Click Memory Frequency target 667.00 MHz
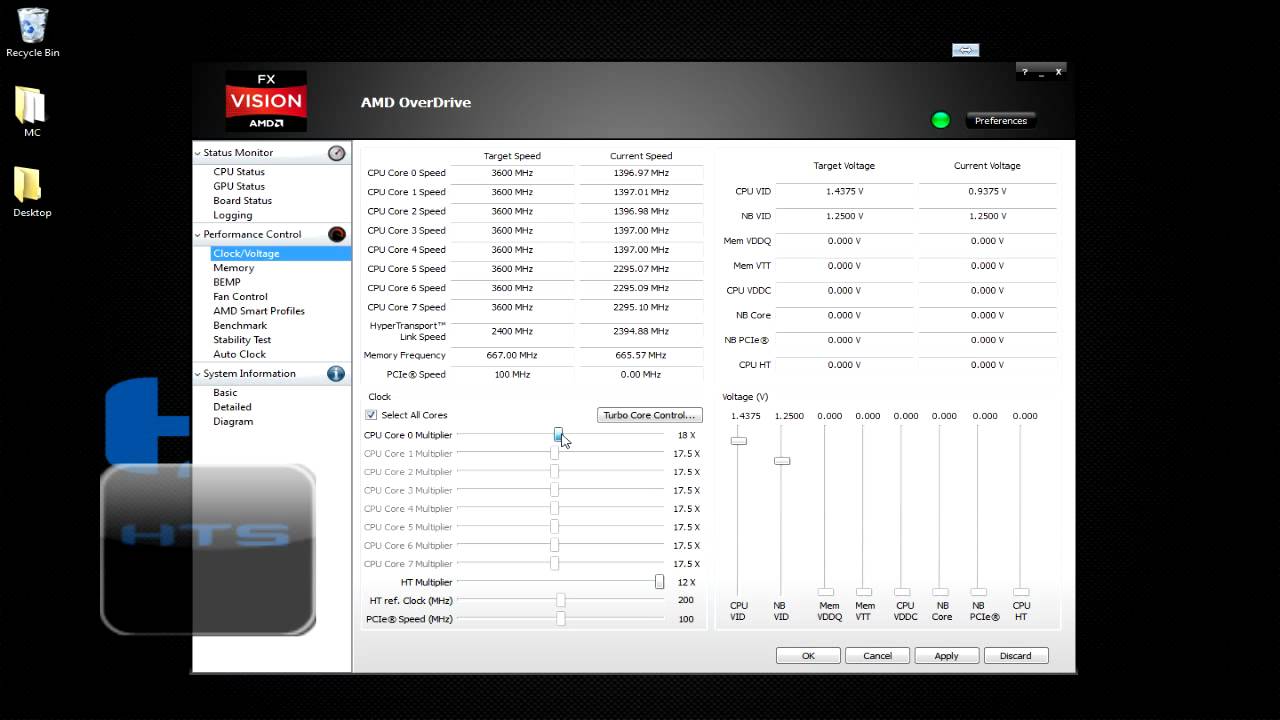Image resolution: width=1280 pixels, height=720 pixels. 512,355
